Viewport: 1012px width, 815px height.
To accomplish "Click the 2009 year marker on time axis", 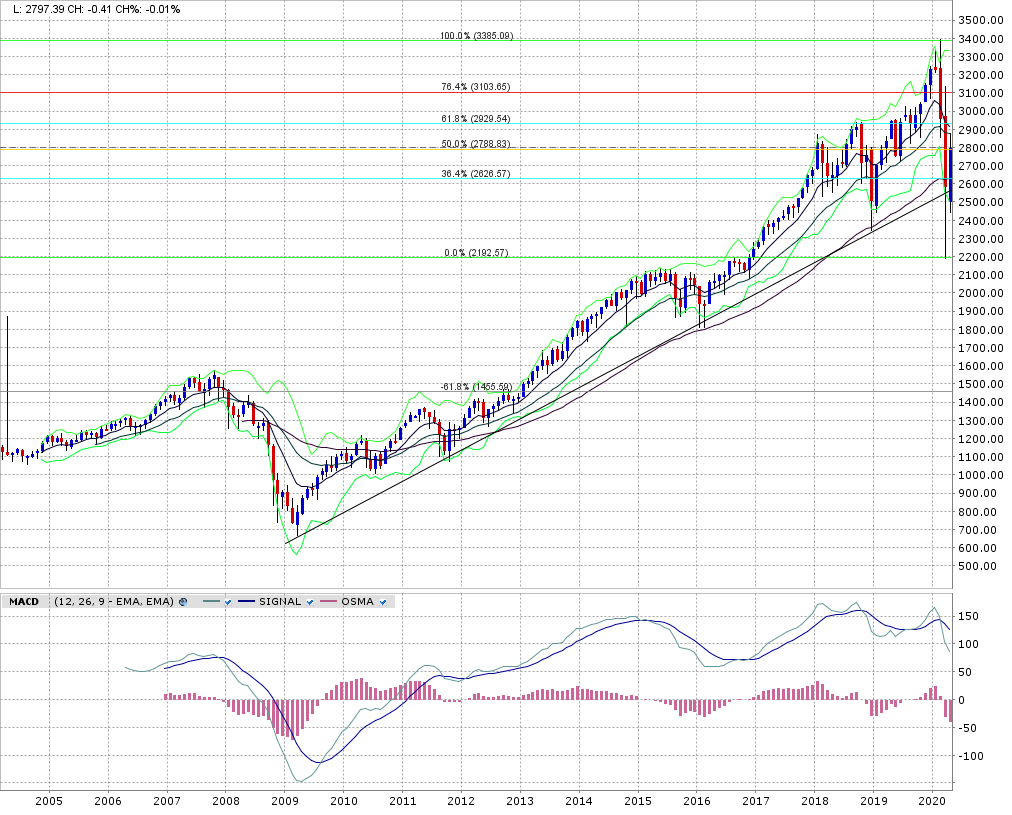I will point(285,802).
